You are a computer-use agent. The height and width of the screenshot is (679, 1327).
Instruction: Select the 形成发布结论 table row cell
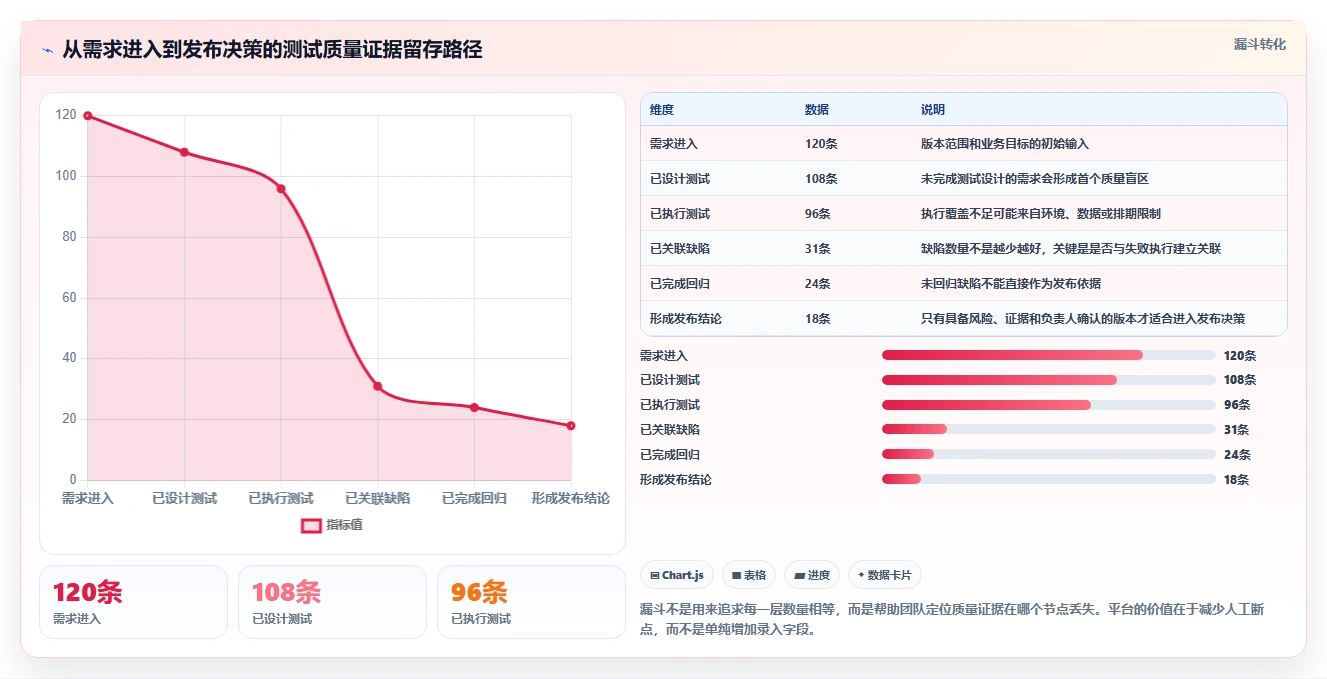tap(686, 319)
